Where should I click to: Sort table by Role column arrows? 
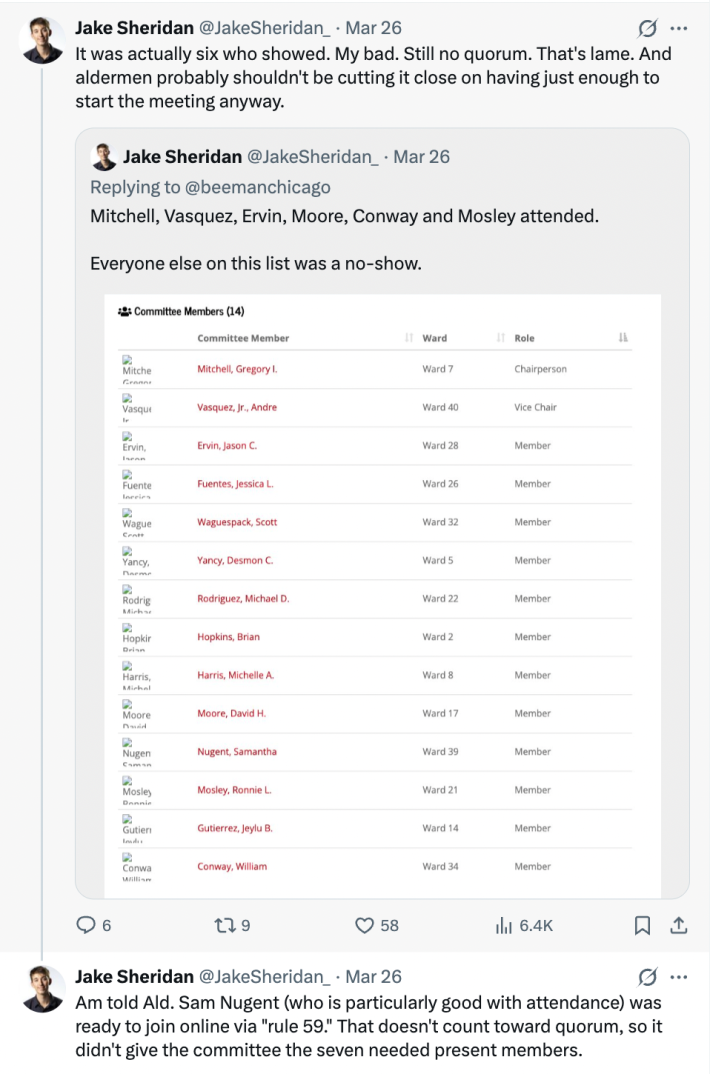(x=623, y=338)
